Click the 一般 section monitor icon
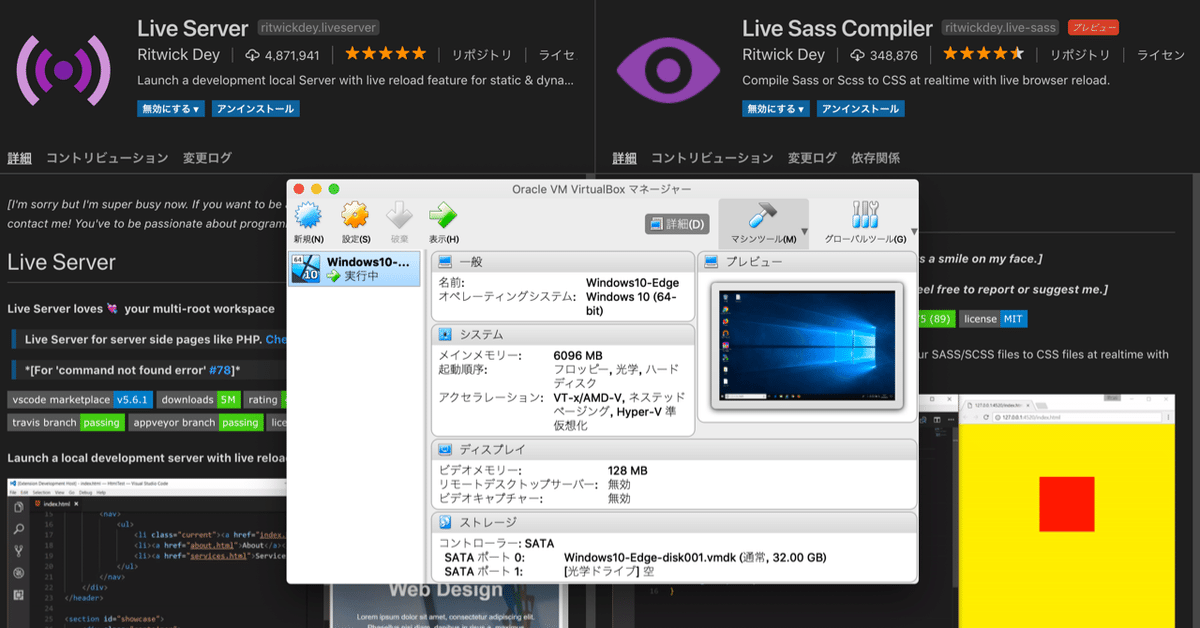Image resolution: width=1200 pixels, height=628 pixels. click(446, 262)
